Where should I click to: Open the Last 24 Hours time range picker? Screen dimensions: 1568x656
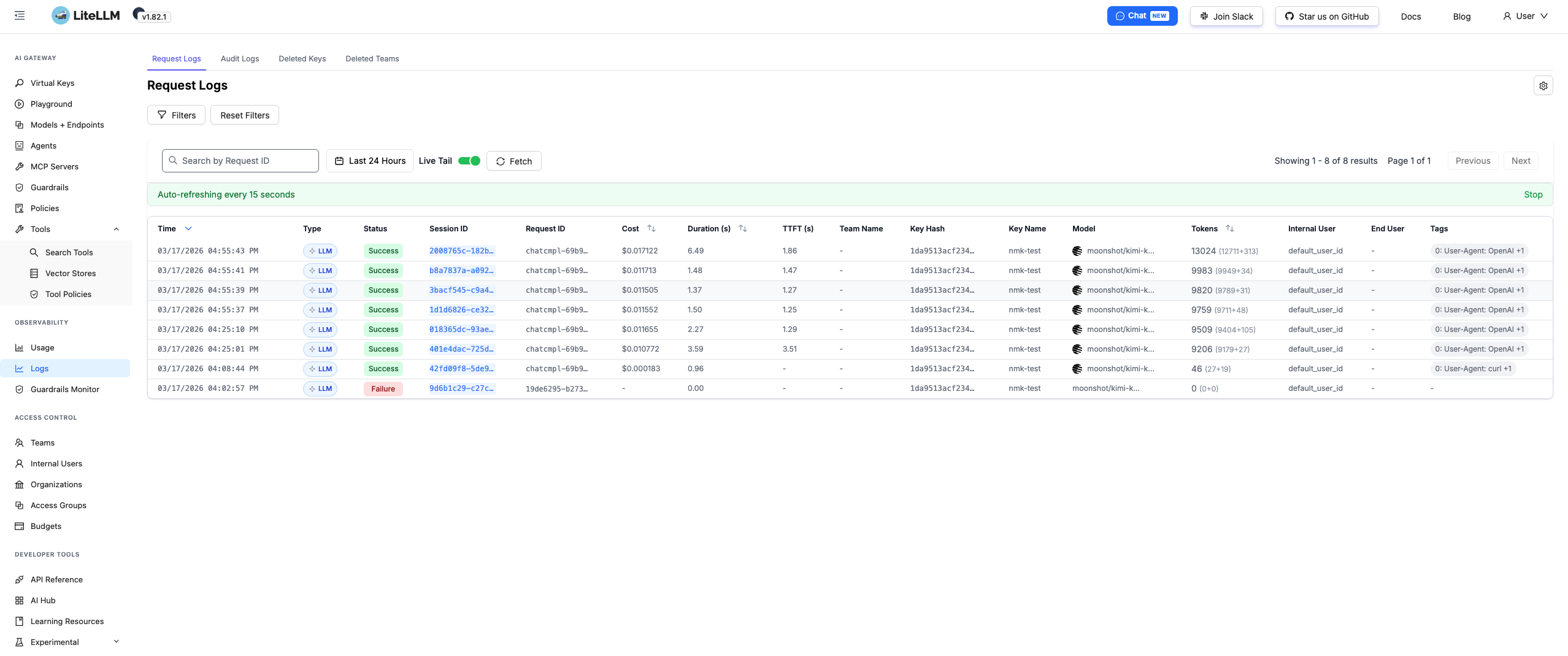370,161
